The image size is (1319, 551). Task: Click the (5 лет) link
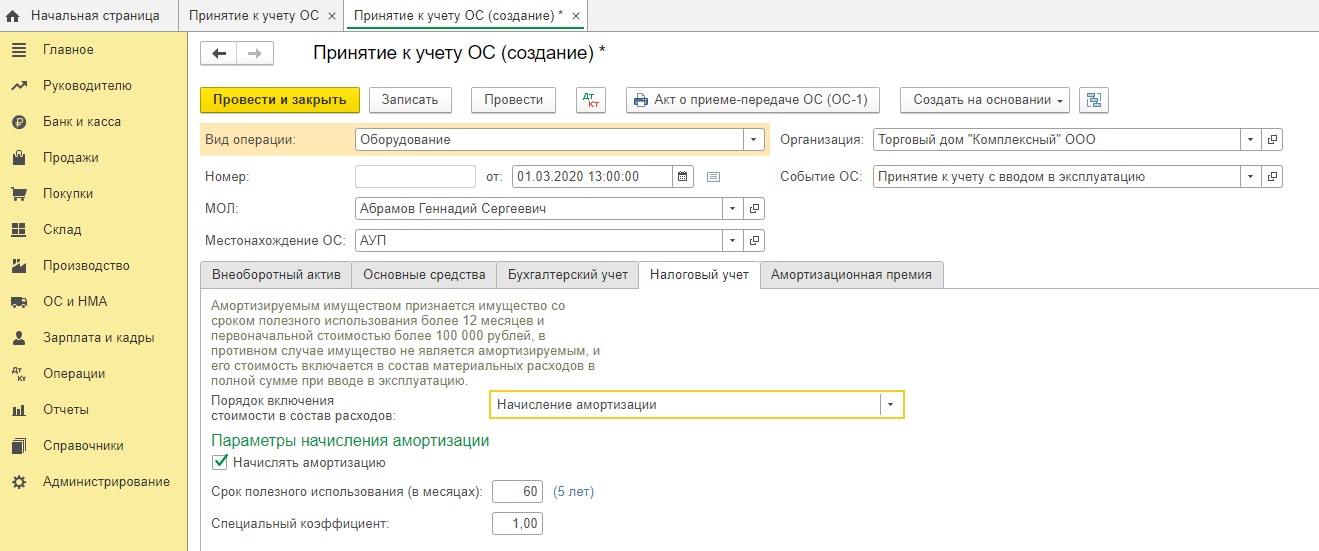click(x=574, y=492)
